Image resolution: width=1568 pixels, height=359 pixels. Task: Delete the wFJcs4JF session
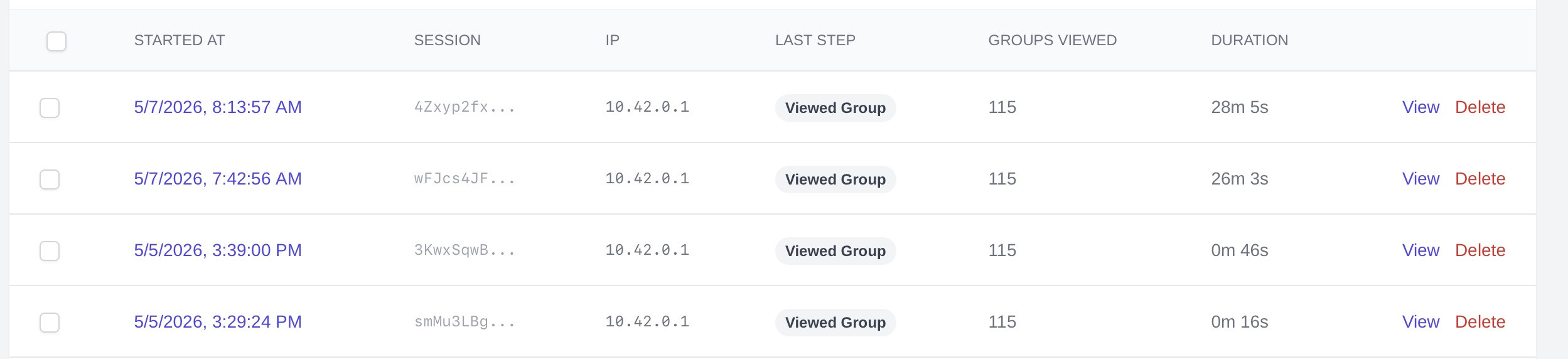1480,179
